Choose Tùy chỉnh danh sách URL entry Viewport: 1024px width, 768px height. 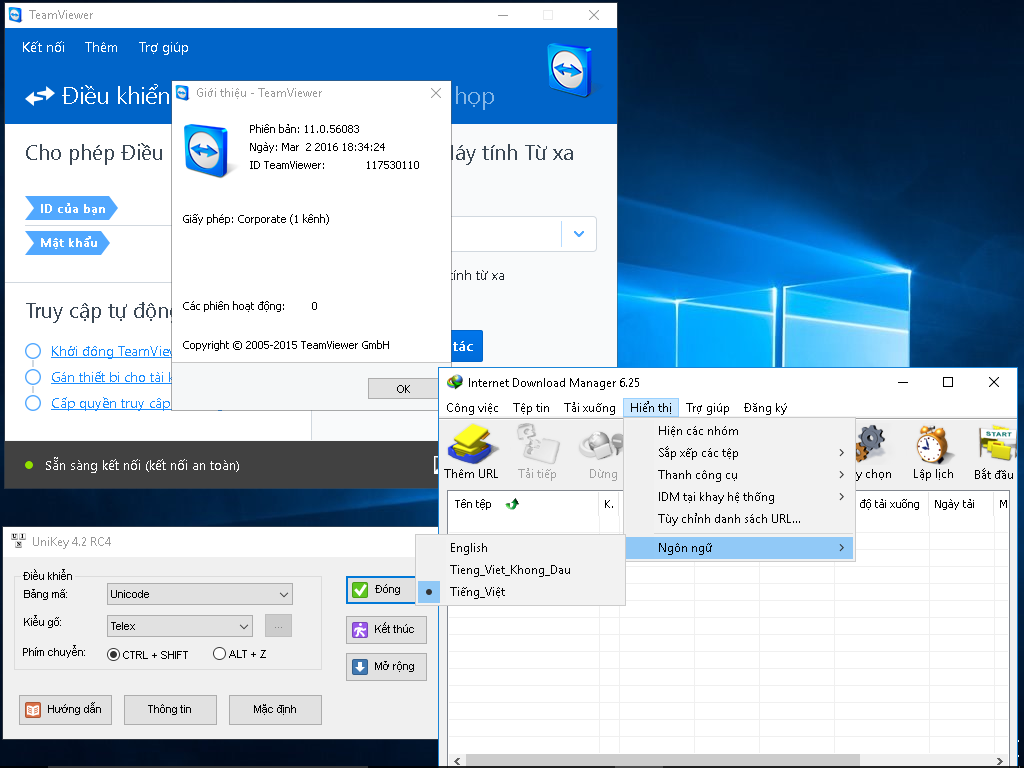click(x=739, y=519)
